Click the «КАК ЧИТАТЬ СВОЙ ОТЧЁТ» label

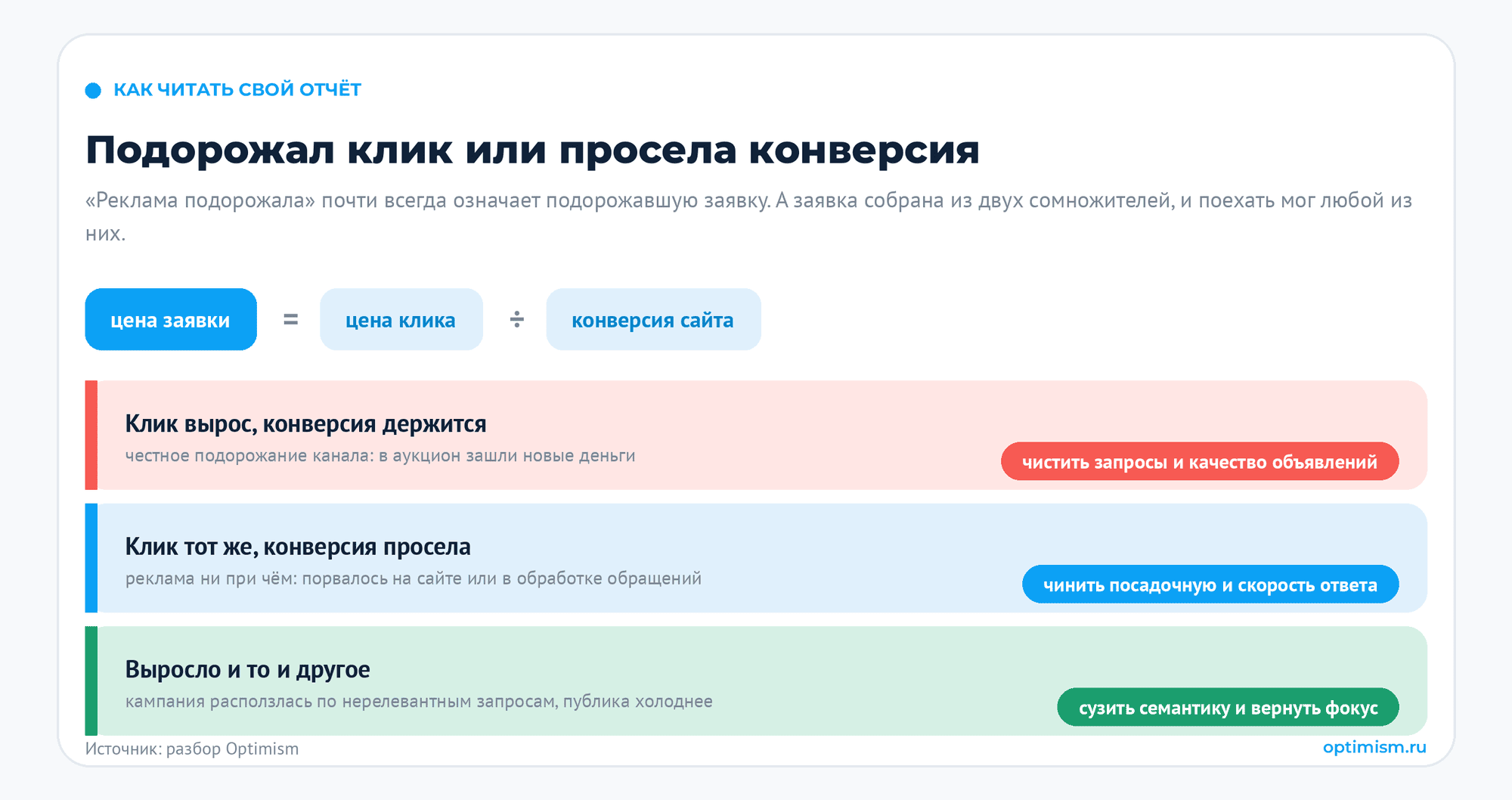(x=237, y=89)
